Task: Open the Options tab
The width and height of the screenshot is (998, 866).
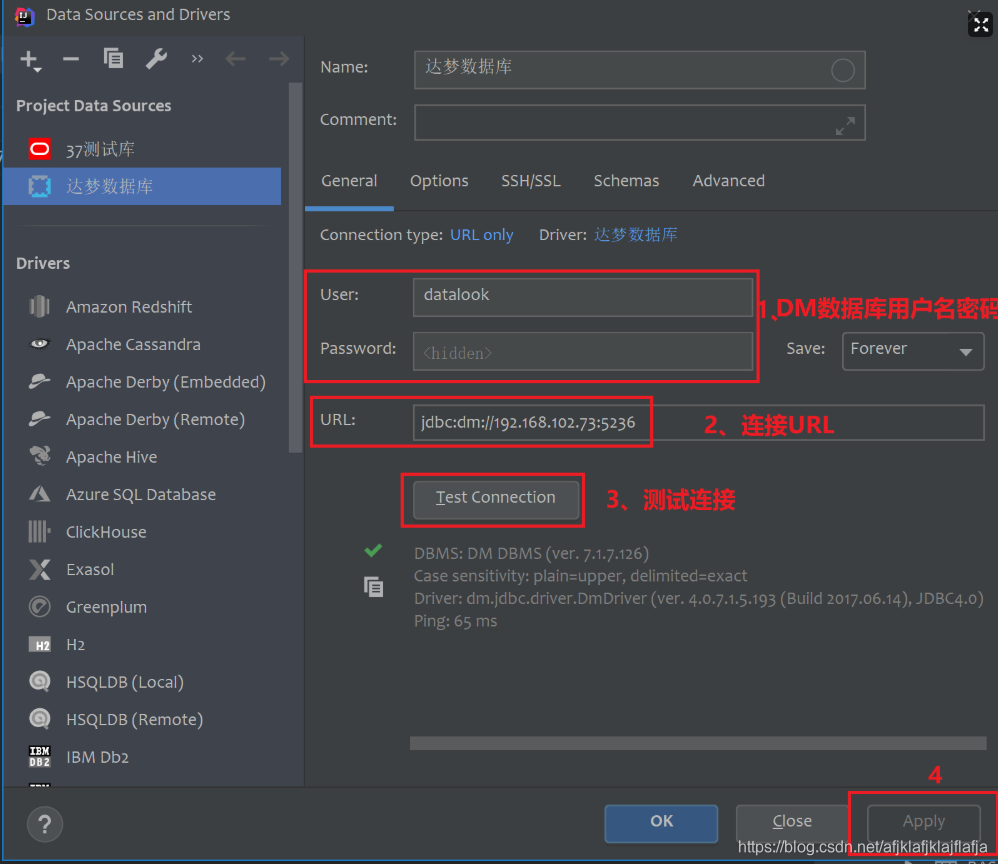Action: click(439, 181)
